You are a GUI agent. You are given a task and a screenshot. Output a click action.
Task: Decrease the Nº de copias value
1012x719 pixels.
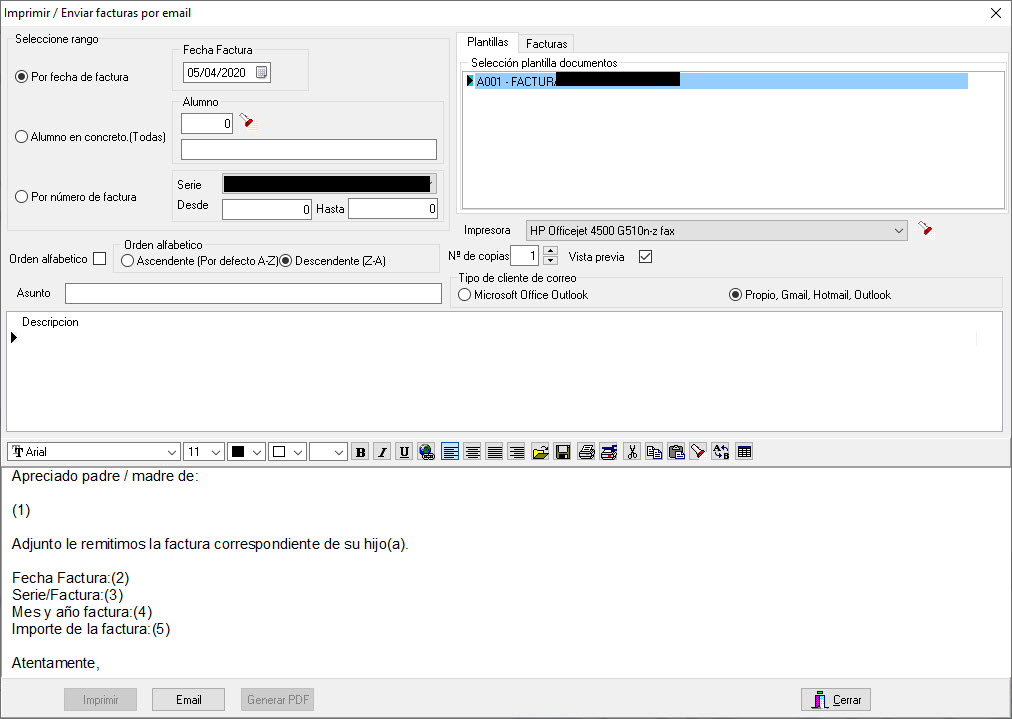point(551,261)
